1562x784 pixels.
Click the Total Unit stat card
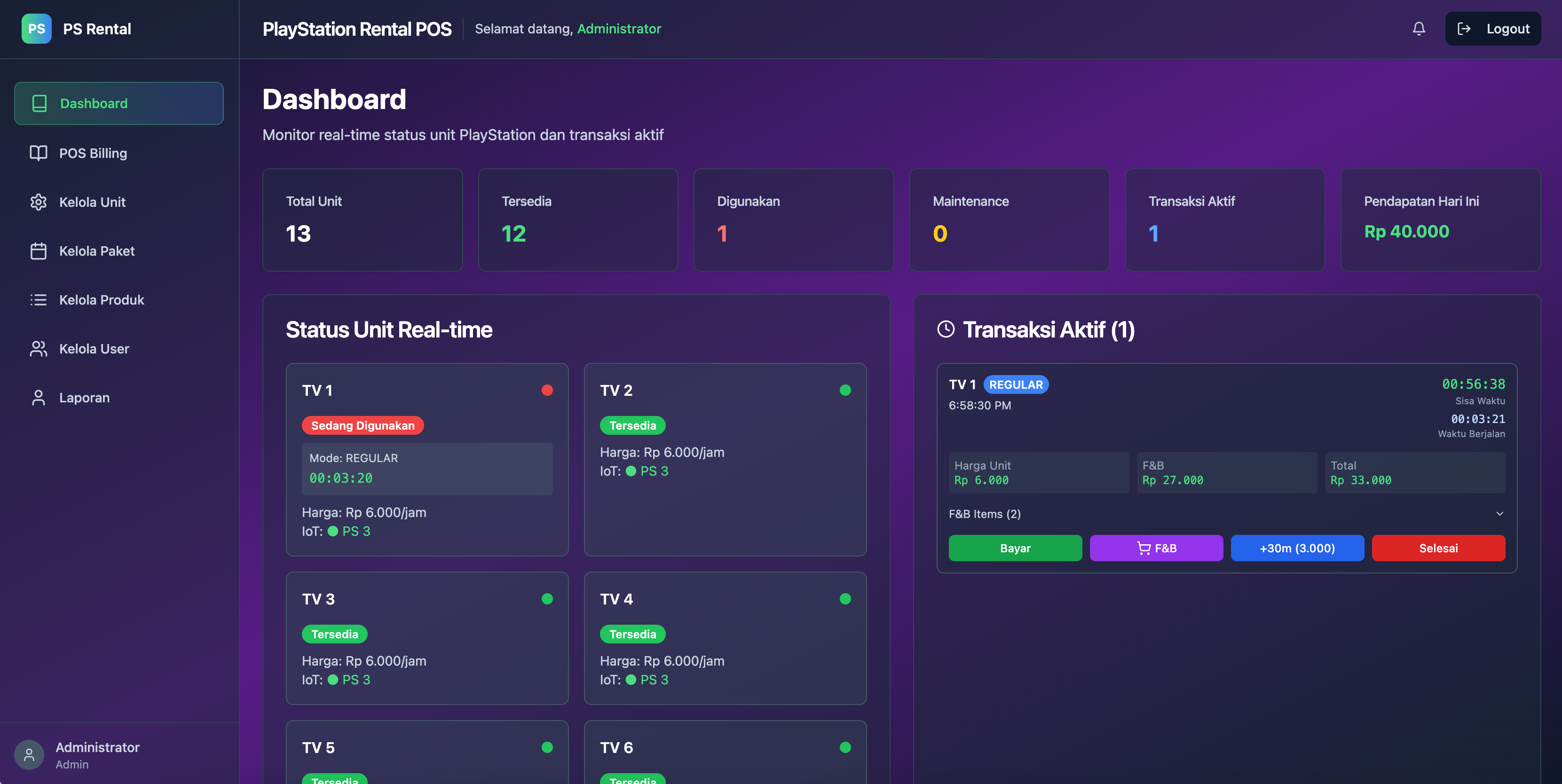pyautogui.click(x=363, y=220)
